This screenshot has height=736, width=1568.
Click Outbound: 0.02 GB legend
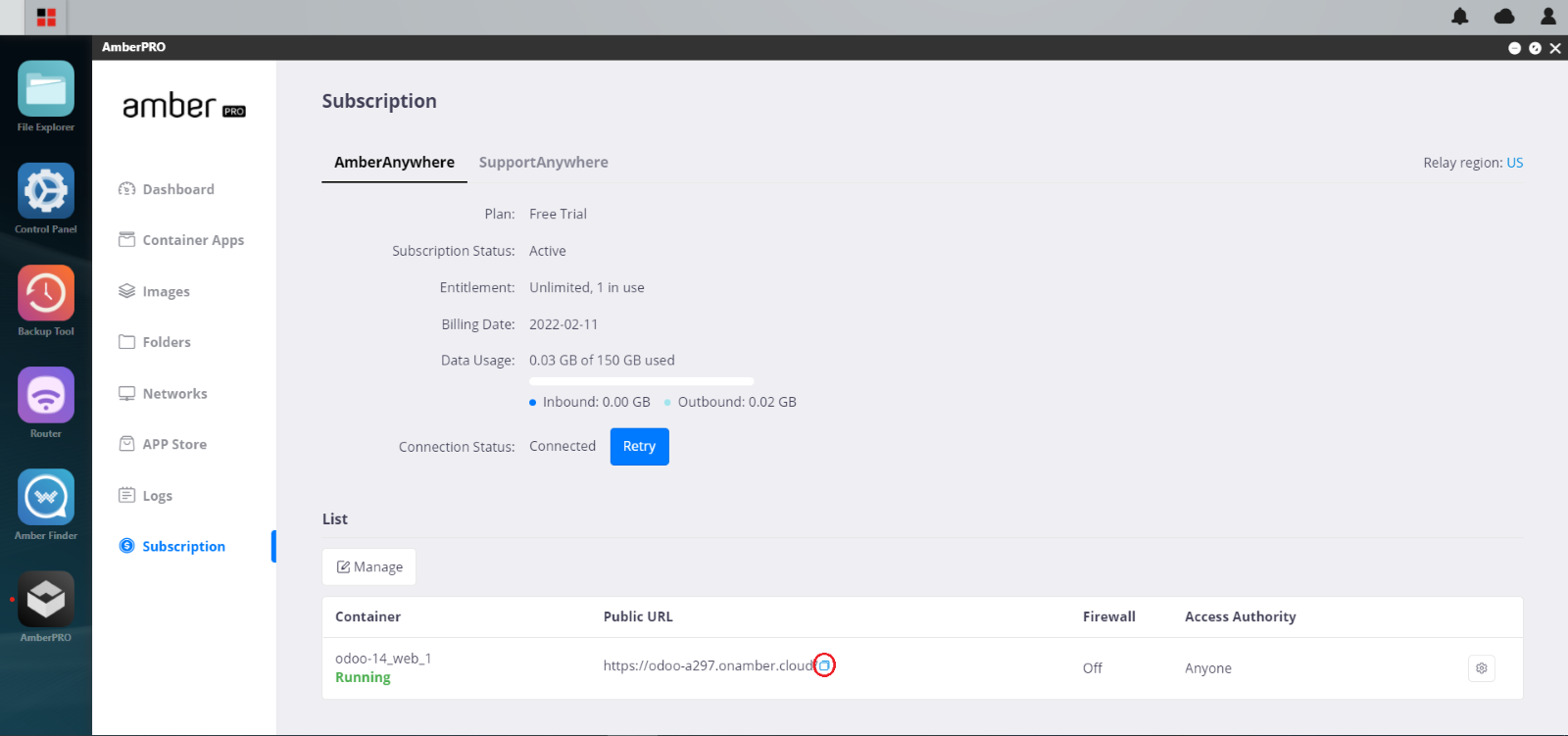pyautogui.click(x=730, y=402)
